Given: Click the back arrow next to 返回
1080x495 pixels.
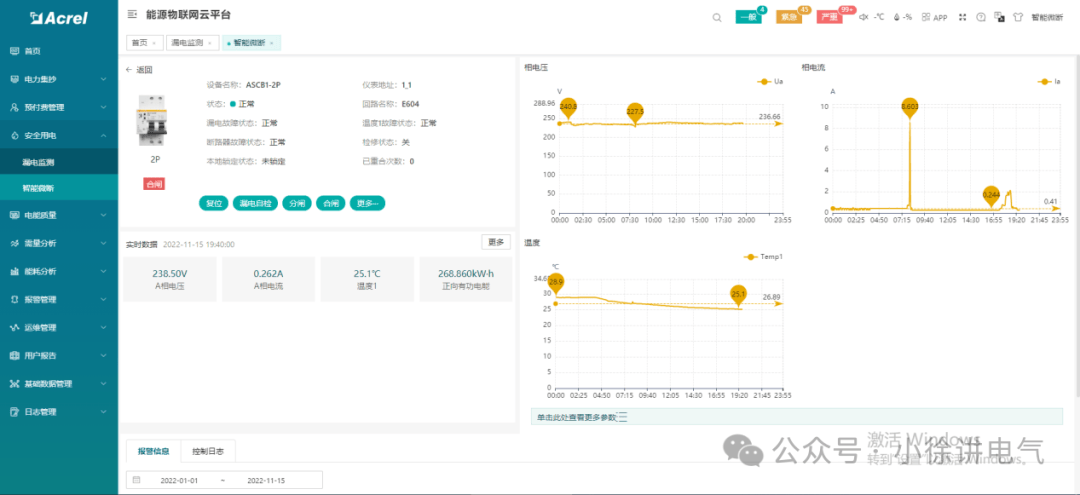Looking at the screenshot, I should pyautogui.click(x=128, y=70).
